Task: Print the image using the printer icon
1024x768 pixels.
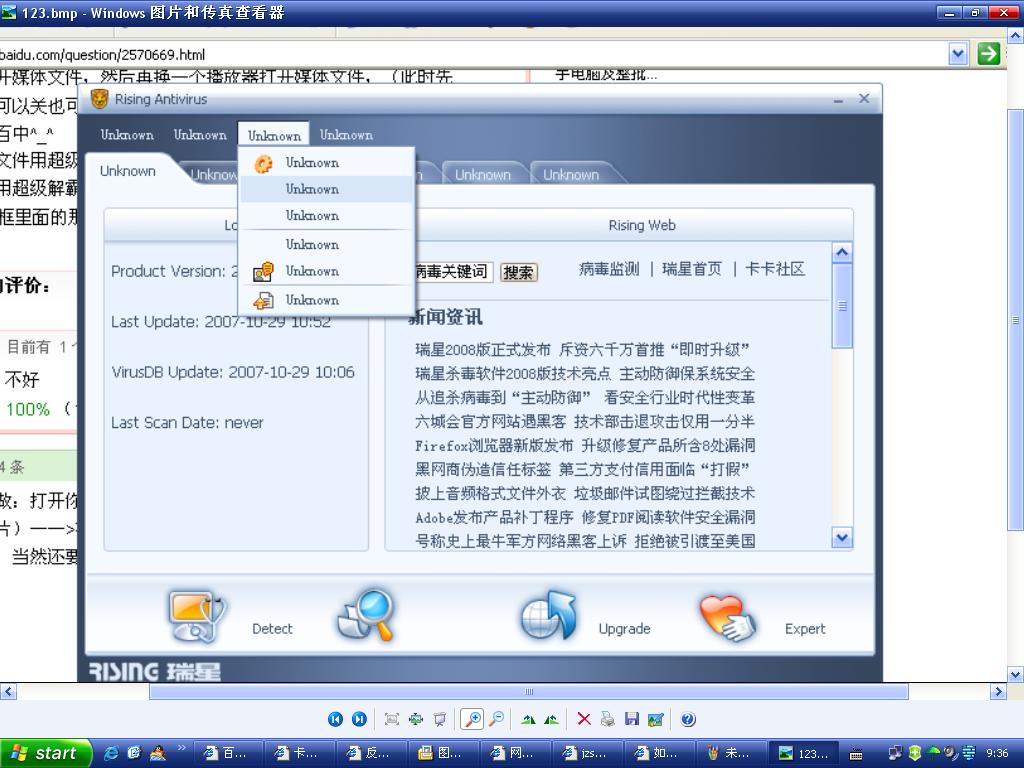Action: 608,719
